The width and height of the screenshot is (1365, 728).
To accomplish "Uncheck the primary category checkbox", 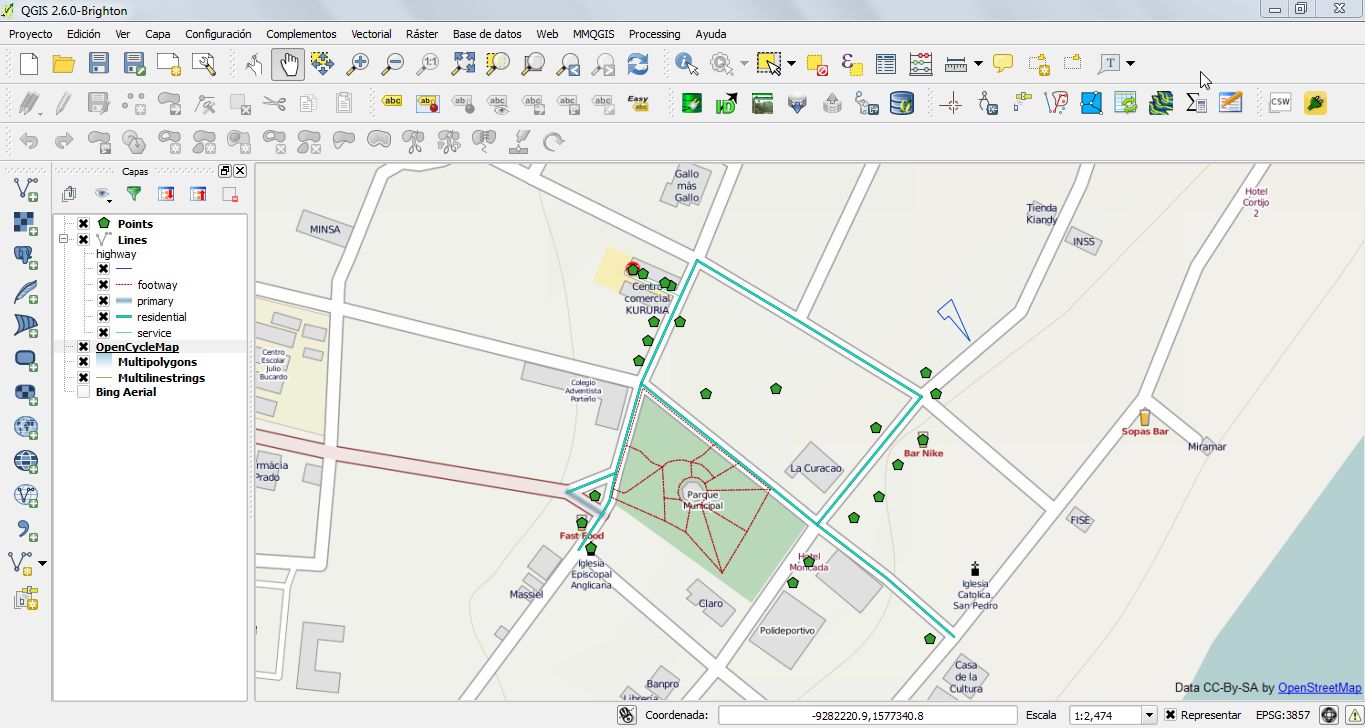I will point(103,301).
